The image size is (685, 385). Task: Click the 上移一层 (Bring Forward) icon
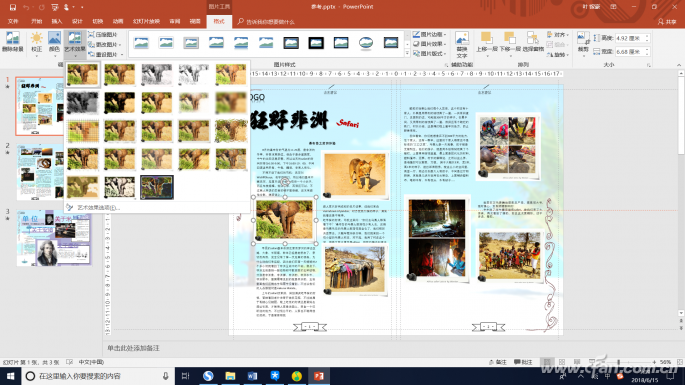(487, 42)
